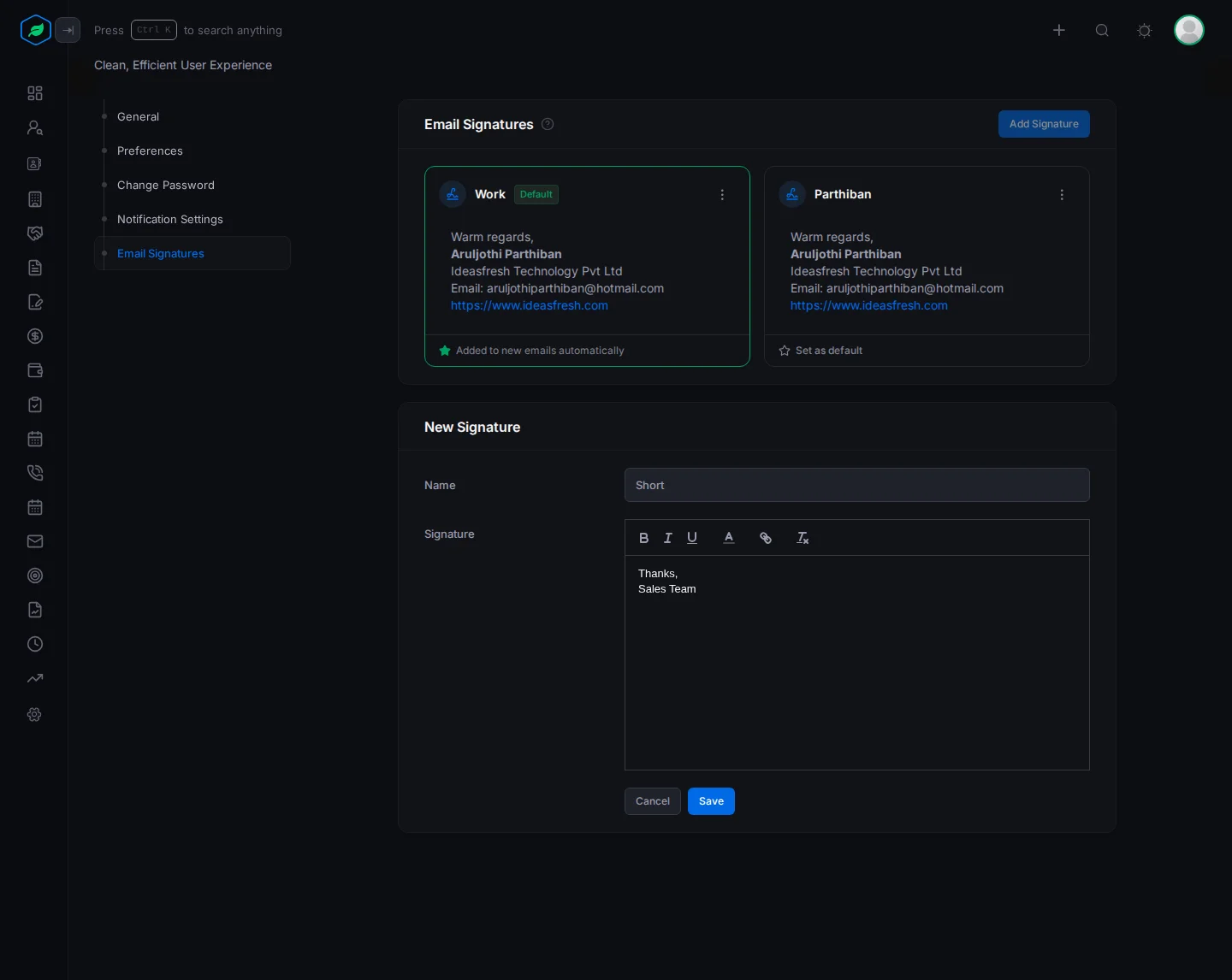The width and height of the screenshot is (1232, 980).
Task: Open the handshake deals icon in sidebar
Action: [35, 233]
